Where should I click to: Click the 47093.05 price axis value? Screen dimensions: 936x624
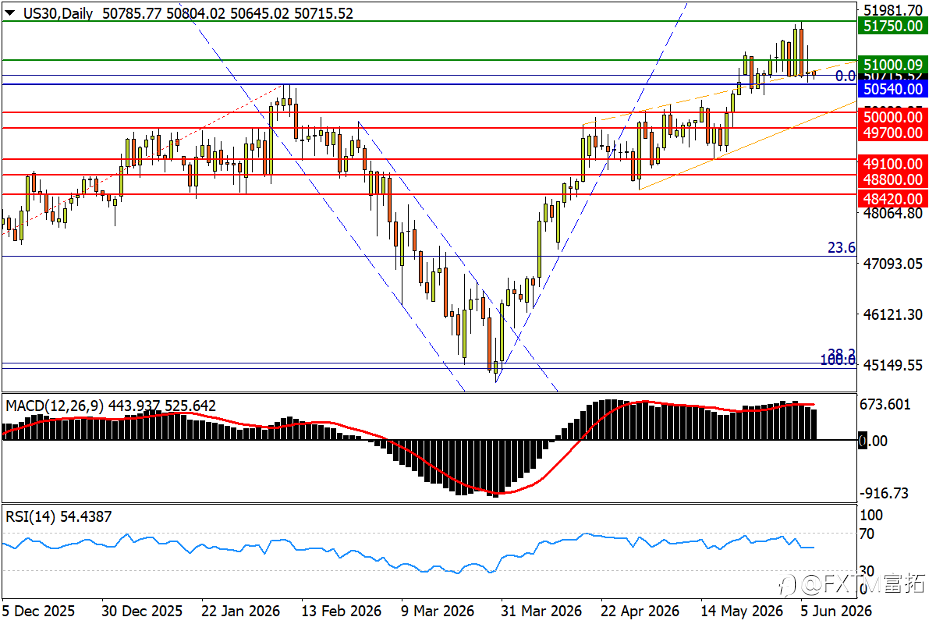[893, 263]
